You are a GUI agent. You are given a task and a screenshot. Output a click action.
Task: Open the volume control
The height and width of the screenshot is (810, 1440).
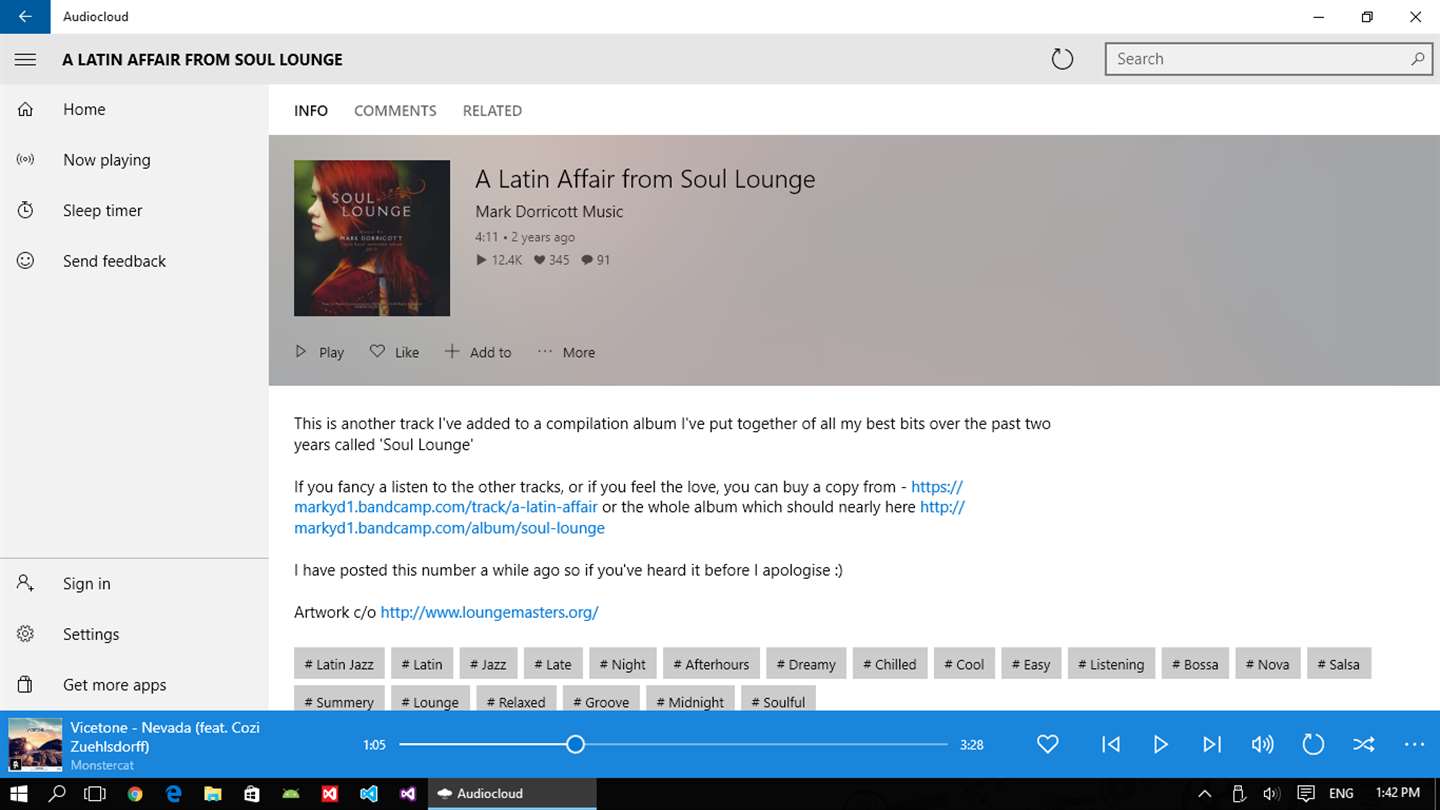tap(1262, 744)
